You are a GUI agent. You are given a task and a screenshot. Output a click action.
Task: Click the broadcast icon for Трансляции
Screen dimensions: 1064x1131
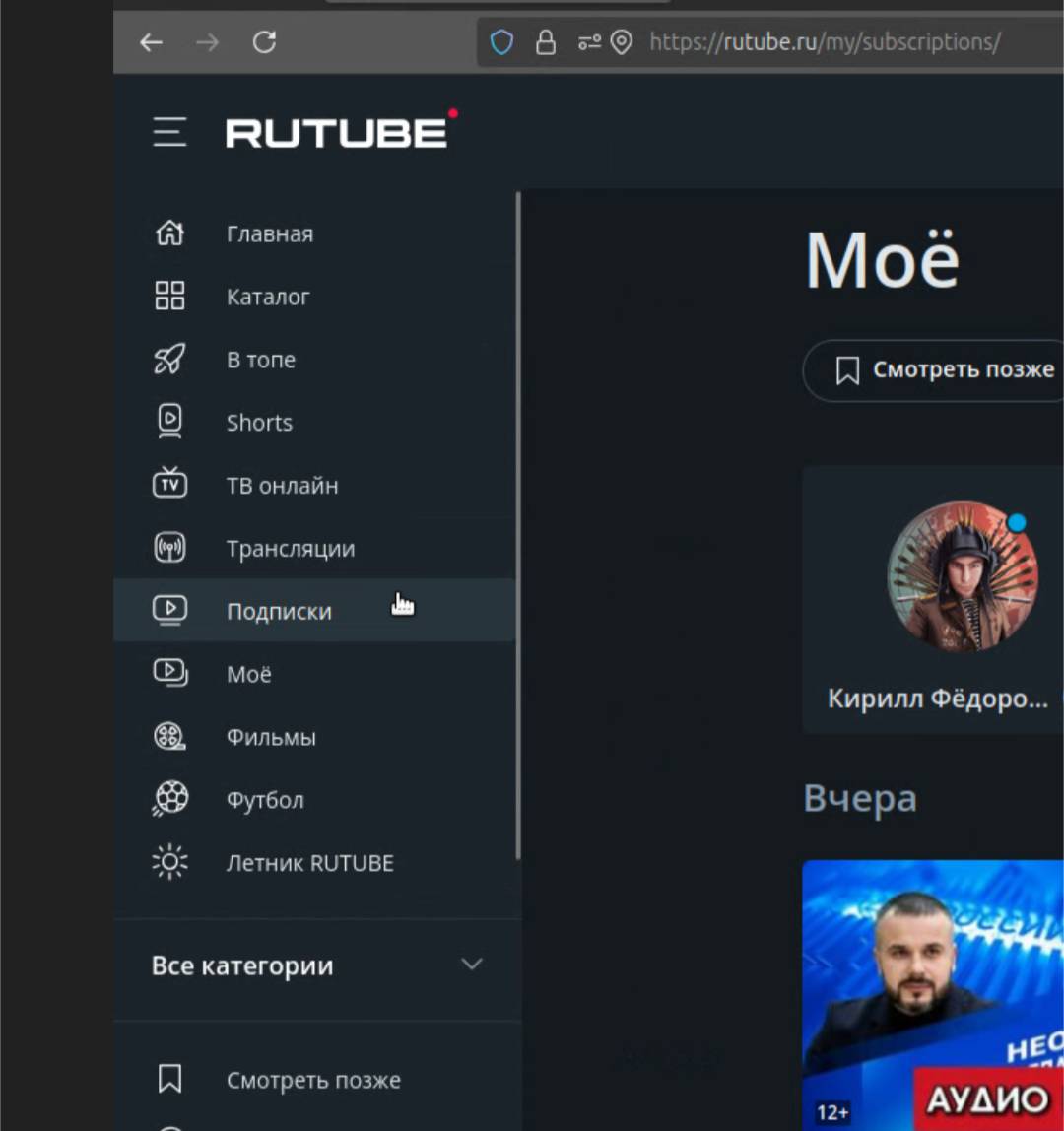(x=170, y=548)
